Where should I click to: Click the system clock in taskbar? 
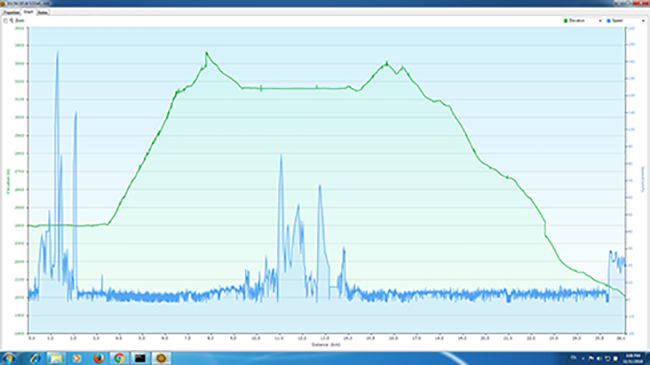(633, 358)
